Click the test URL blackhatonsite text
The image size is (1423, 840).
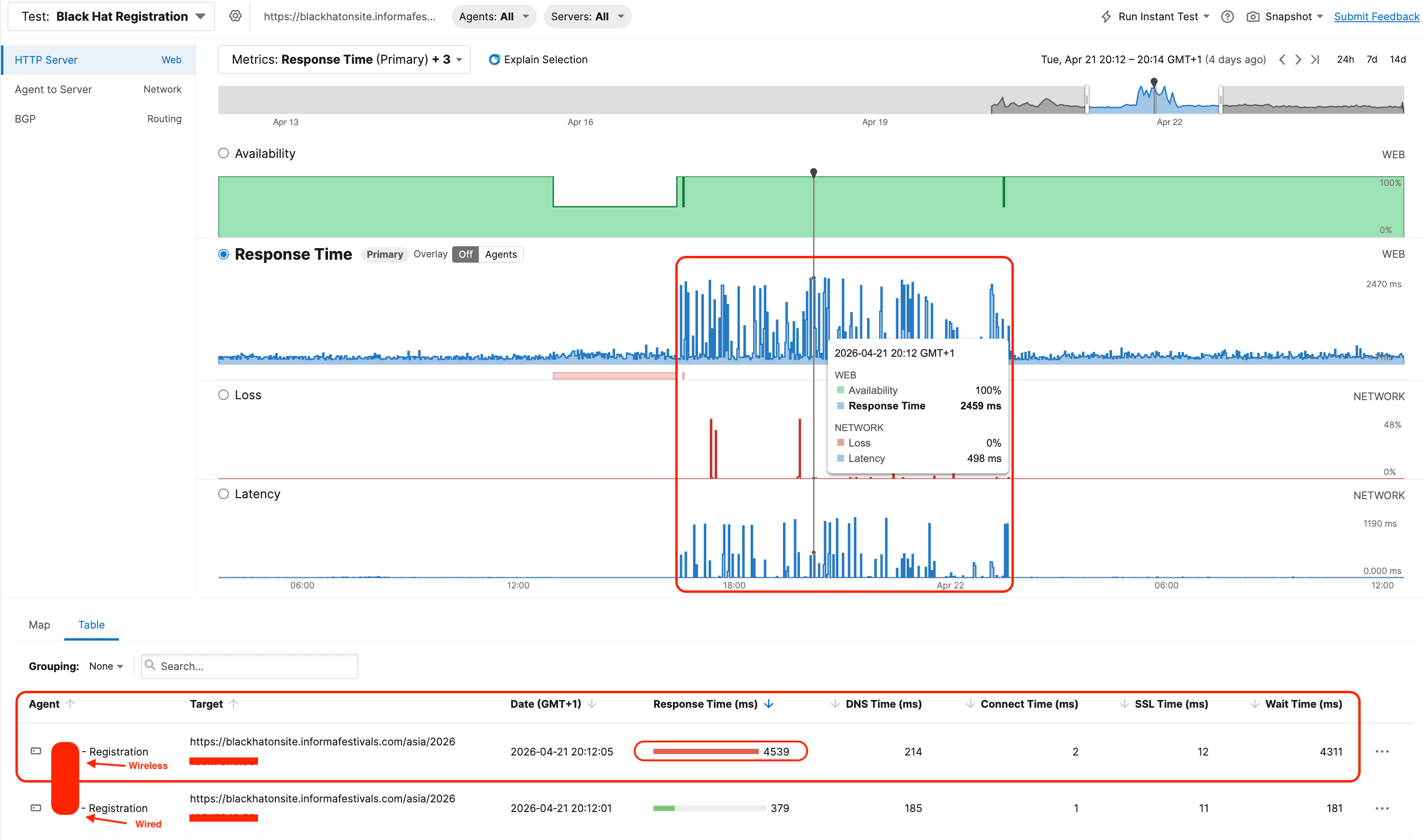click(349, 16)
